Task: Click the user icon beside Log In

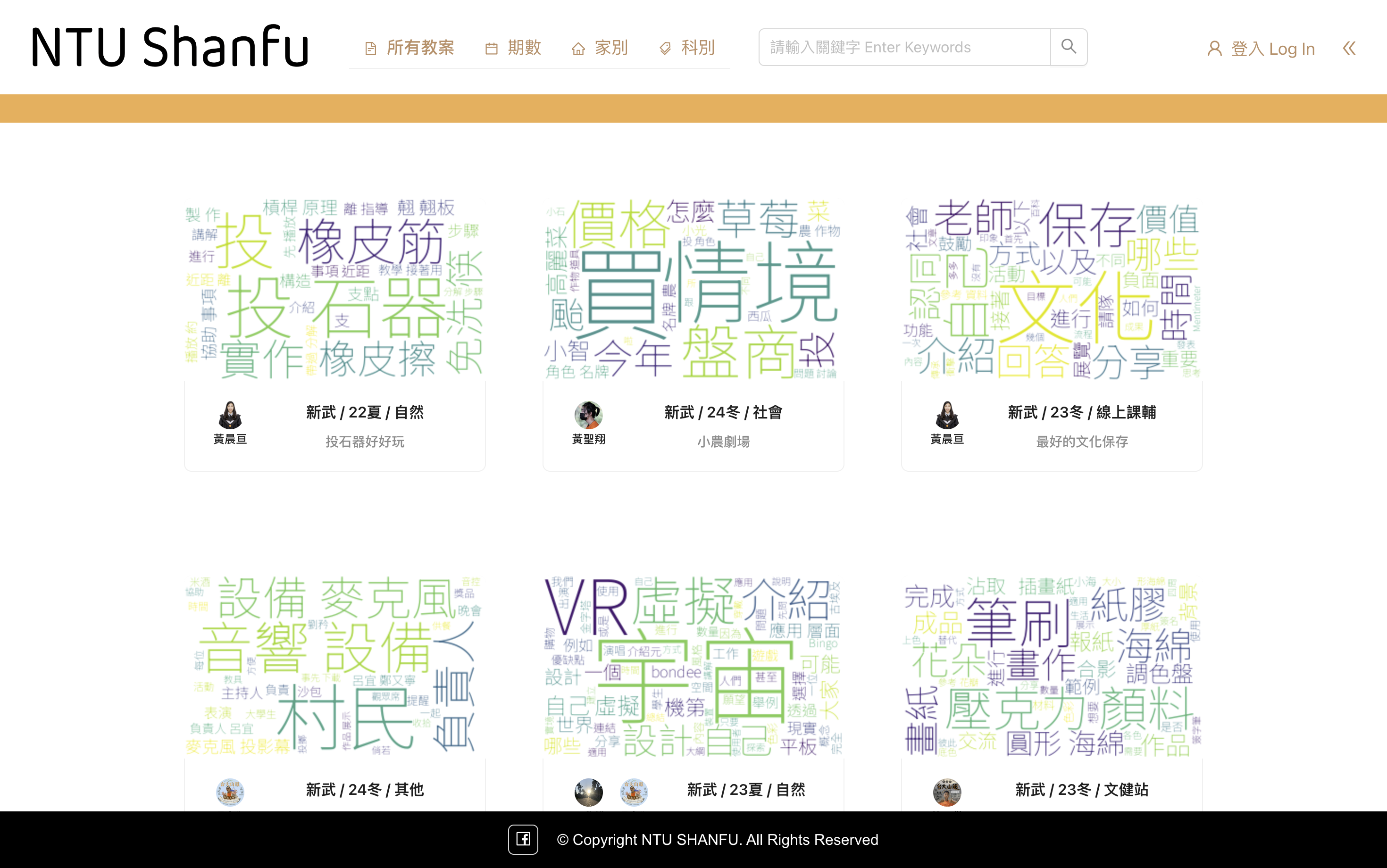Action: [1214, 49]
